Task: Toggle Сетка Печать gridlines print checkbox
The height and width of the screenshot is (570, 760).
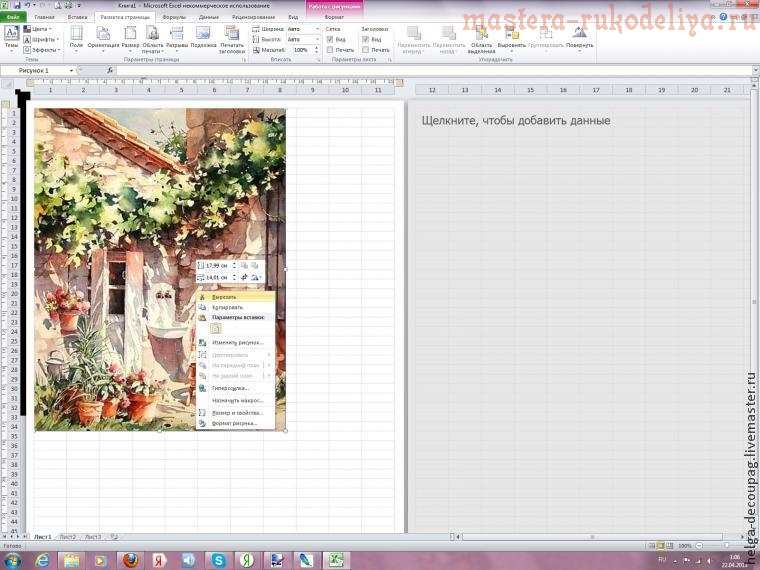Action: [x=330, y=50]
